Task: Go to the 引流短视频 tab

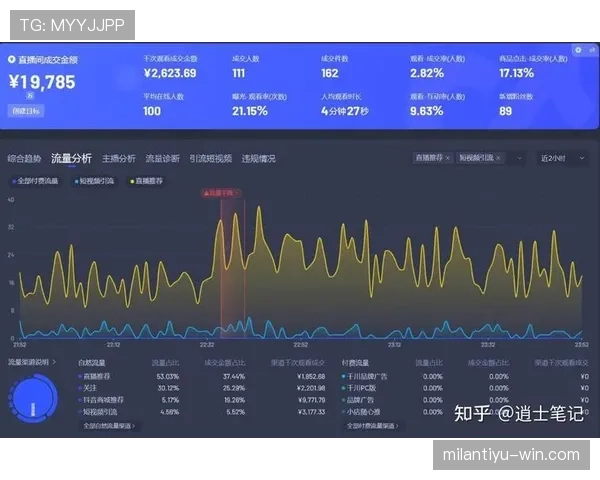Action: (x=210, y=158)
